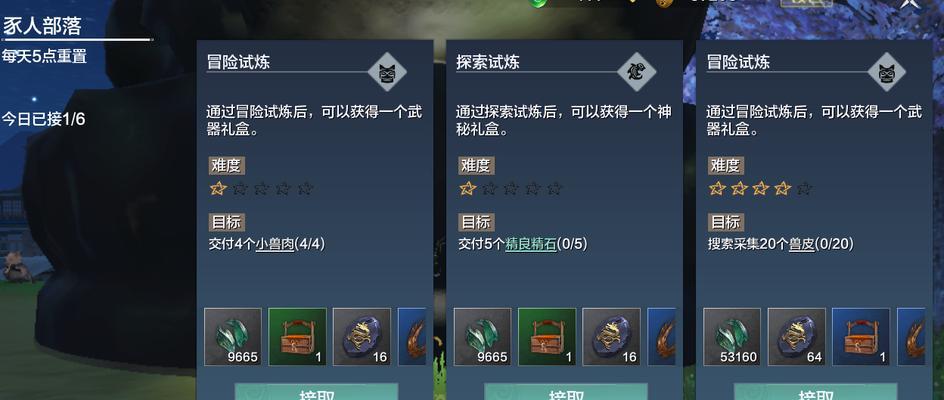Open the 精良精石 item link

click(530, 245)
